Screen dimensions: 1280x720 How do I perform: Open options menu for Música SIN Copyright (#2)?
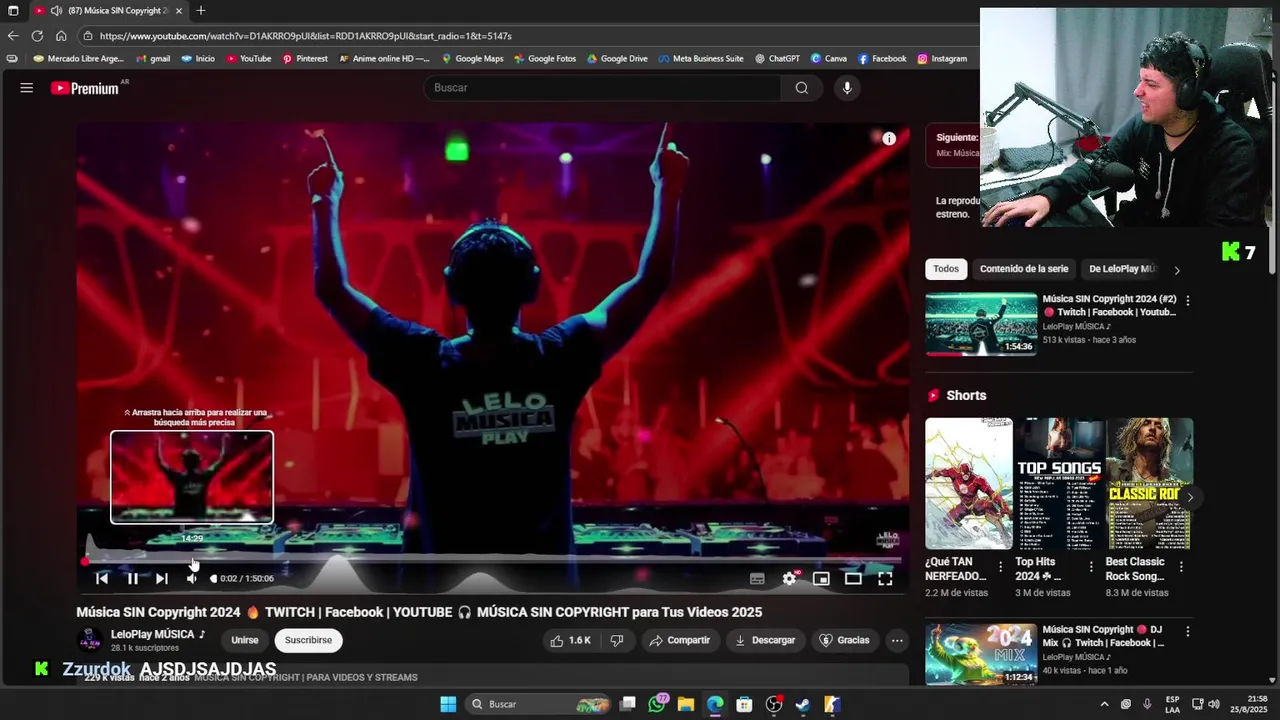coord(1188,300)
